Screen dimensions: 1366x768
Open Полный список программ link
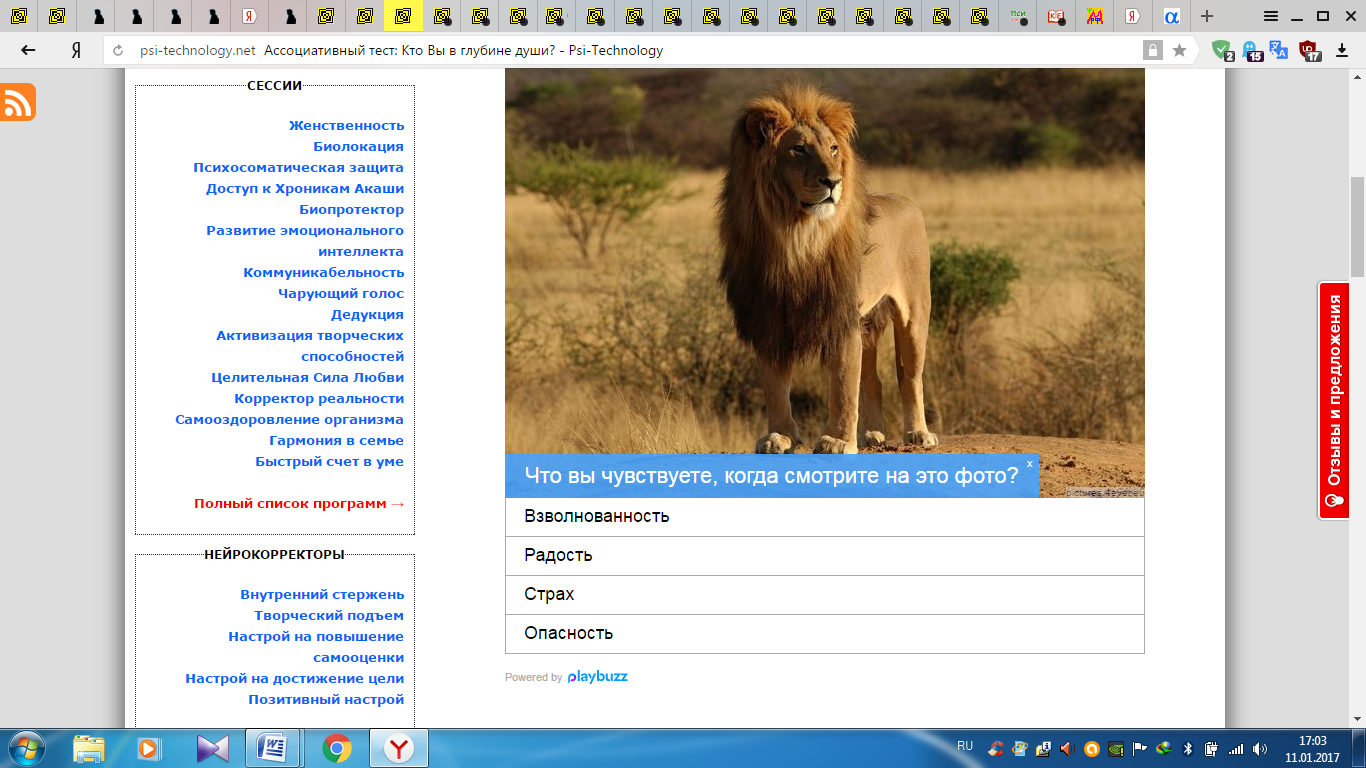click(x=299, y=503)
